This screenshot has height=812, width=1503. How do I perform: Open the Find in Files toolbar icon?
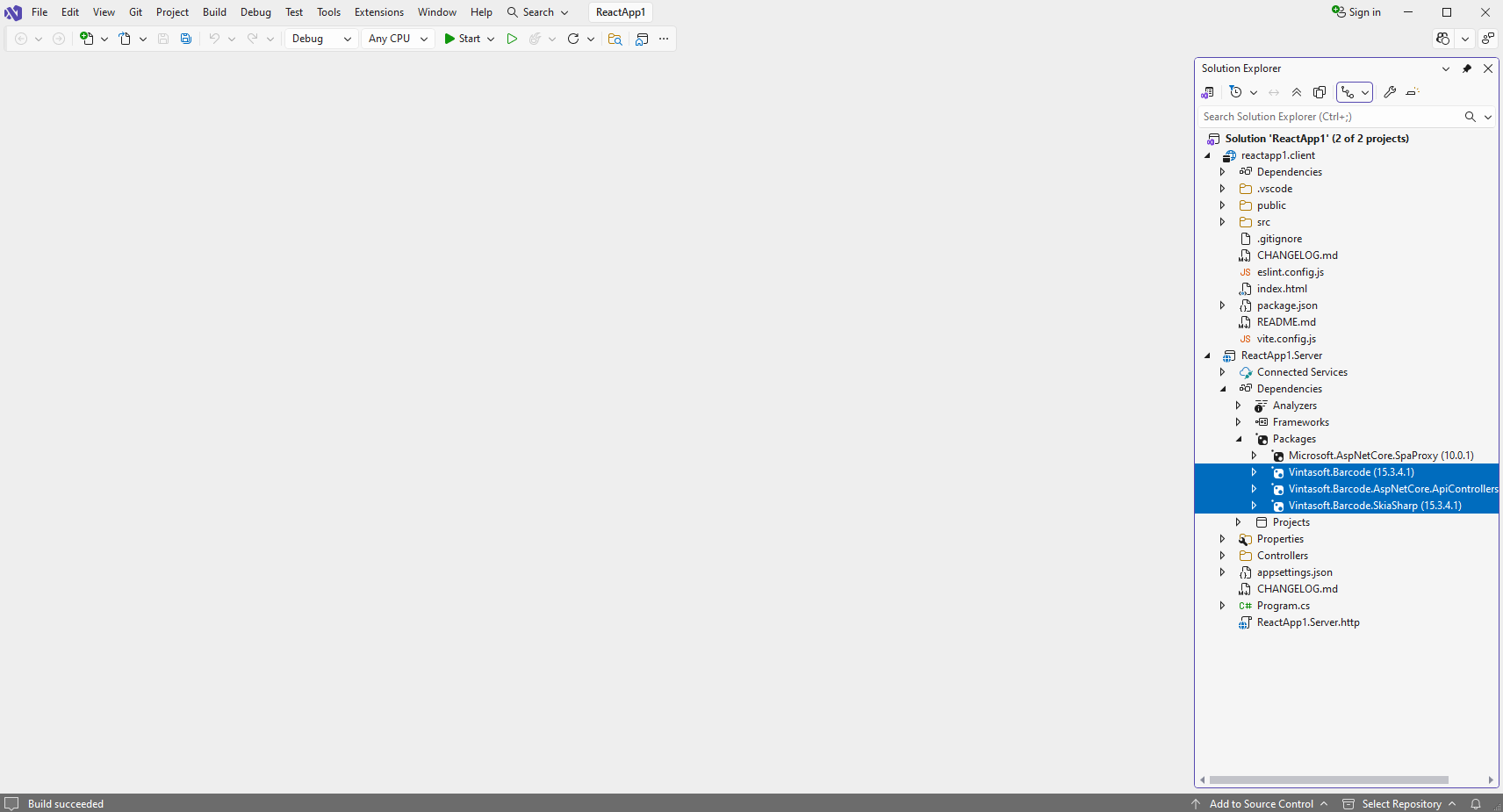tap(615, 39)
